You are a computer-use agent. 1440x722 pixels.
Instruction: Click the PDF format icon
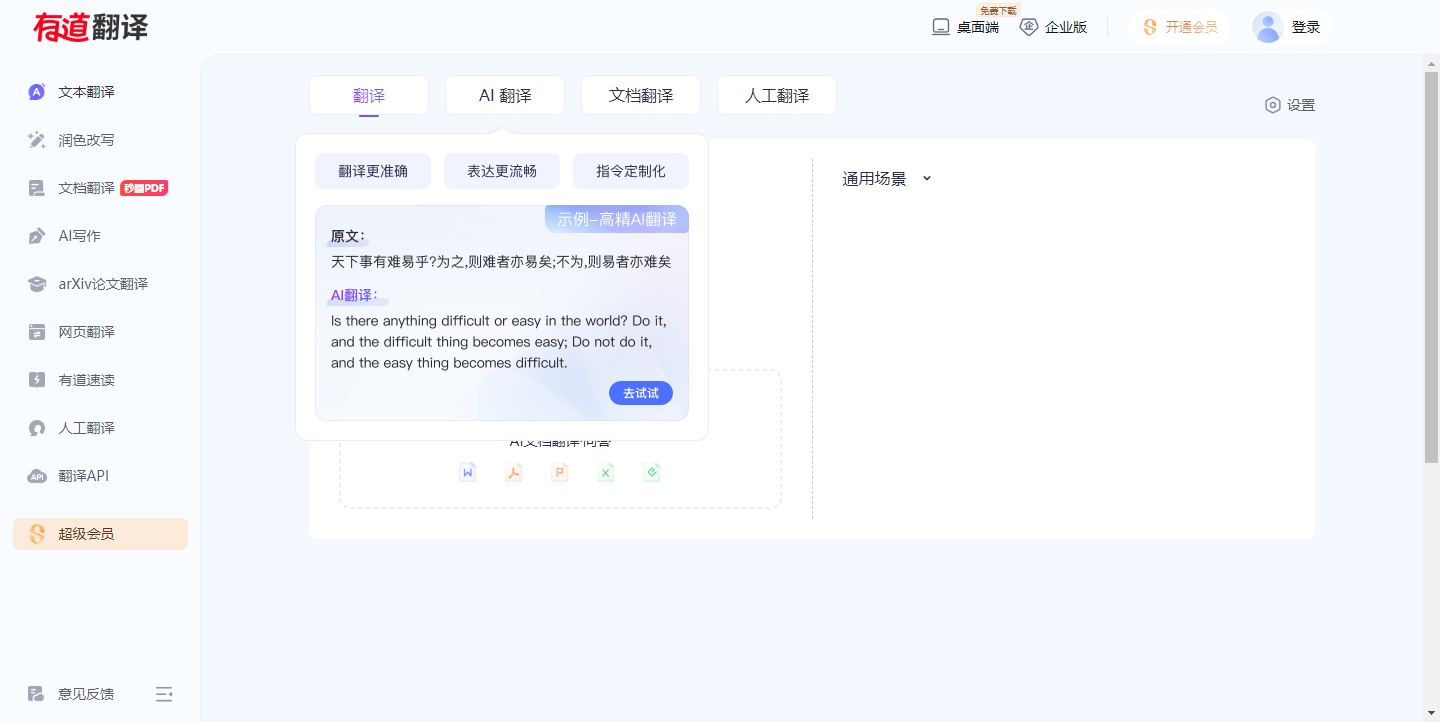(x=514, y=472)
